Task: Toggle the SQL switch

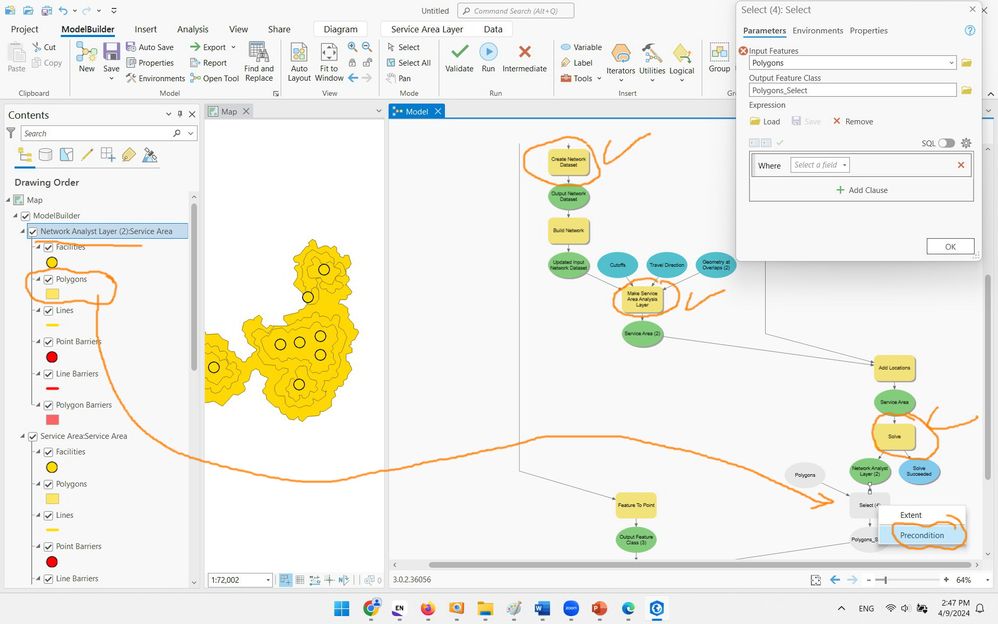Action: tap(946, 143)
